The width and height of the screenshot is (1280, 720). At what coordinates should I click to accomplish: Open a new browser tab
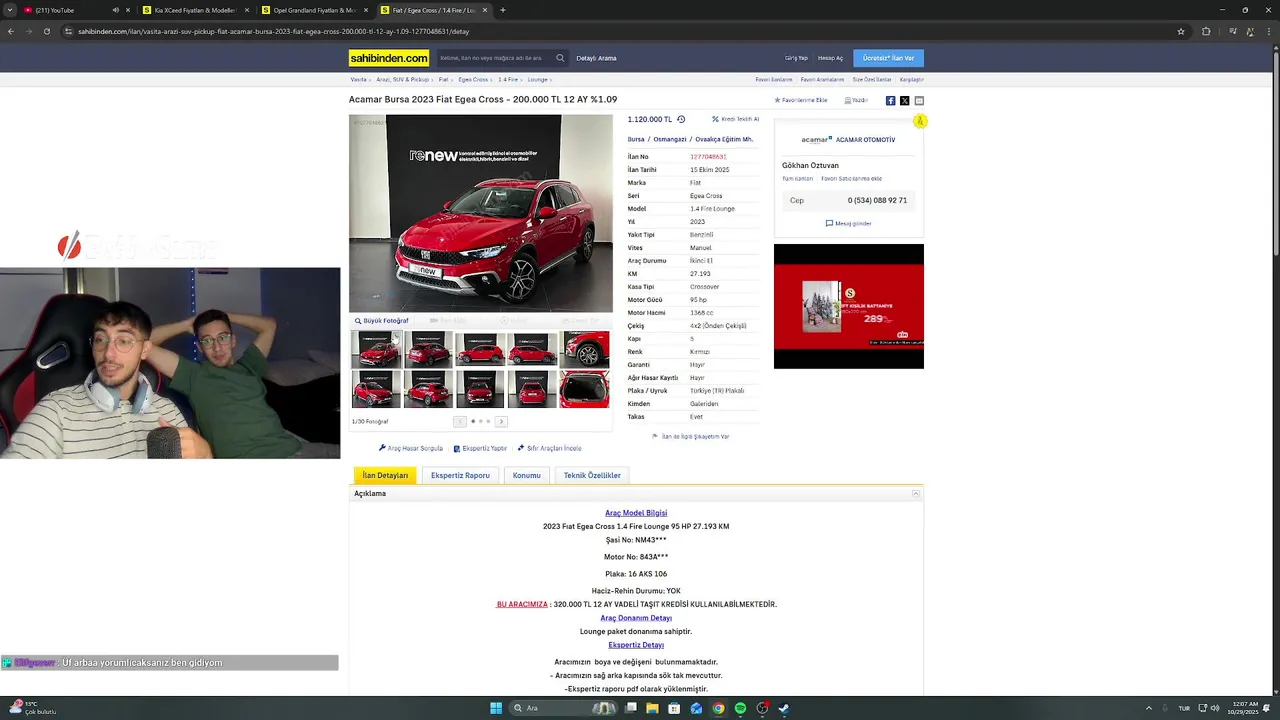[502, 10]
